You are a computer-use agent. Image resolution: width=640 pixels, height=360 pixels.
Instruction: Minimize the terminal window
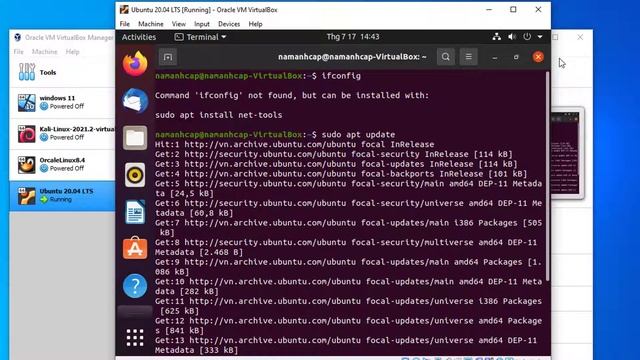click(495, 57)
